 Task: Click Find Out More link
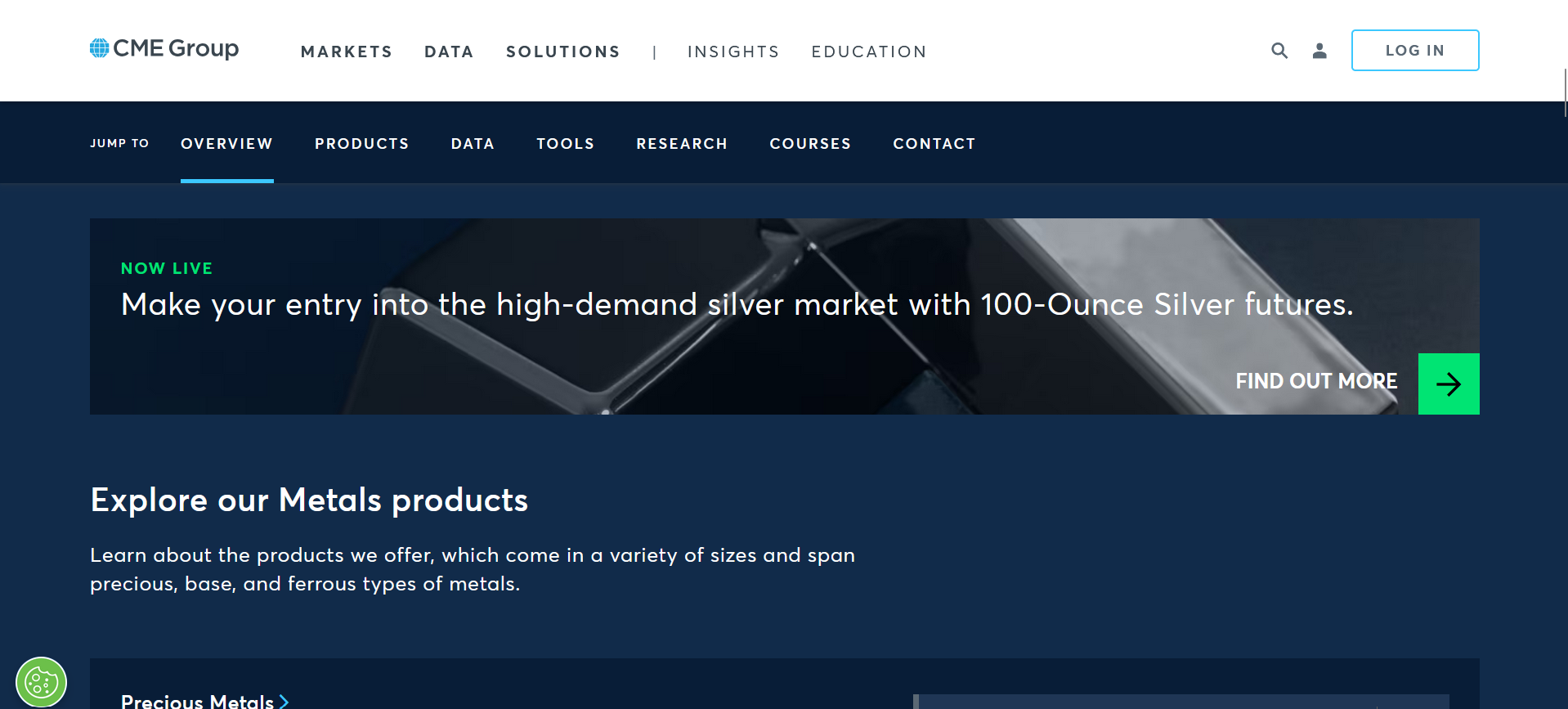click(1316, 382)
